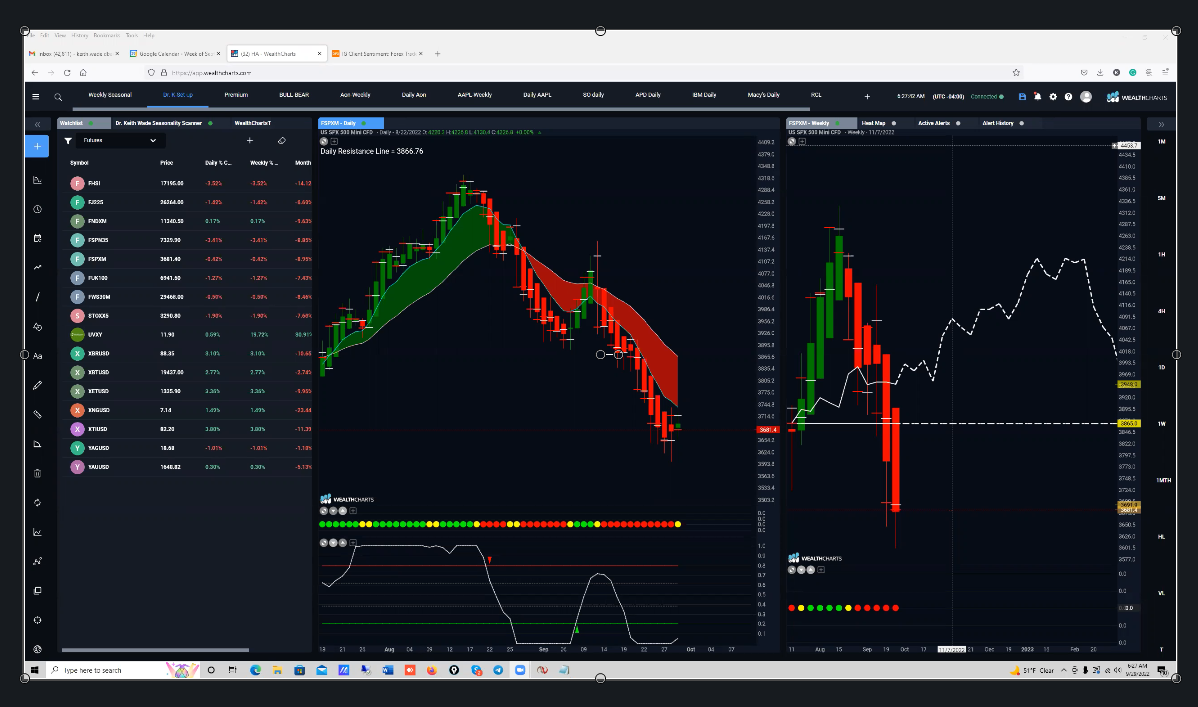Toggle green dot on FSPXM - Weekly tab
The width and height of the screenshot is (1198, 707).
click(838, 123)
